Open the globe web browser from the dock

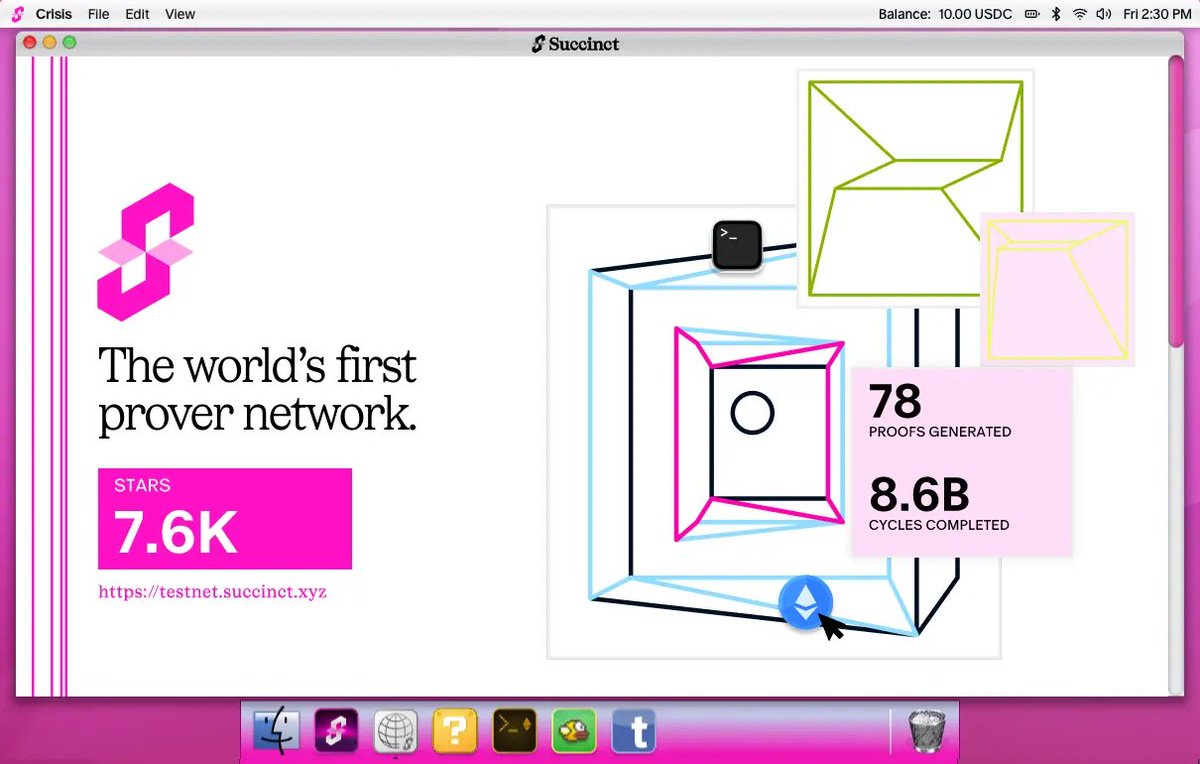coord(395,730)
